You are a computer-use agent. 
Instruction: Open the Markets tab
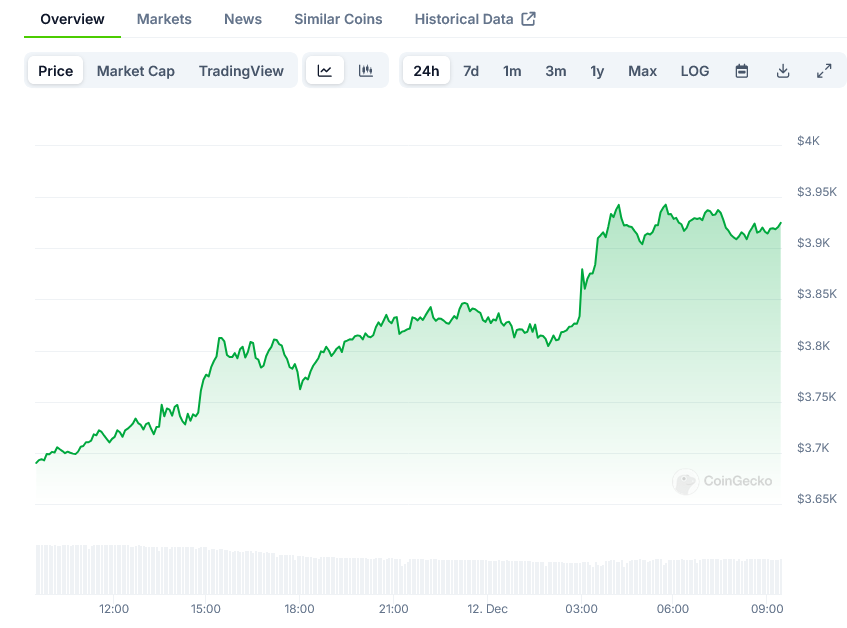coord(164,19)
